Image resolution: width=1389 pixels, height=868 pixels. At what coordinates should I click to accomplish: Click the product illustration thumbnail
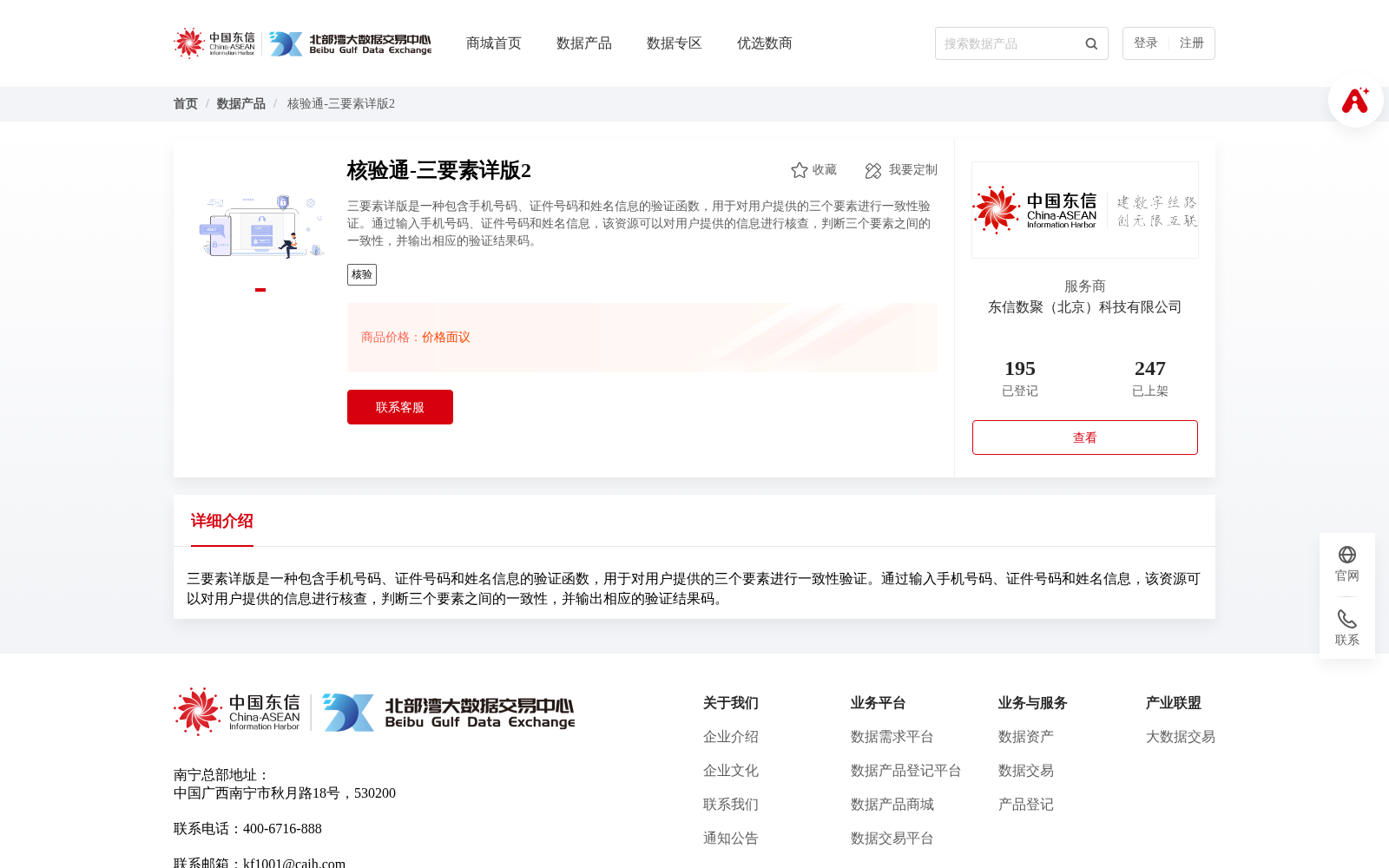[x=260, y=226]
